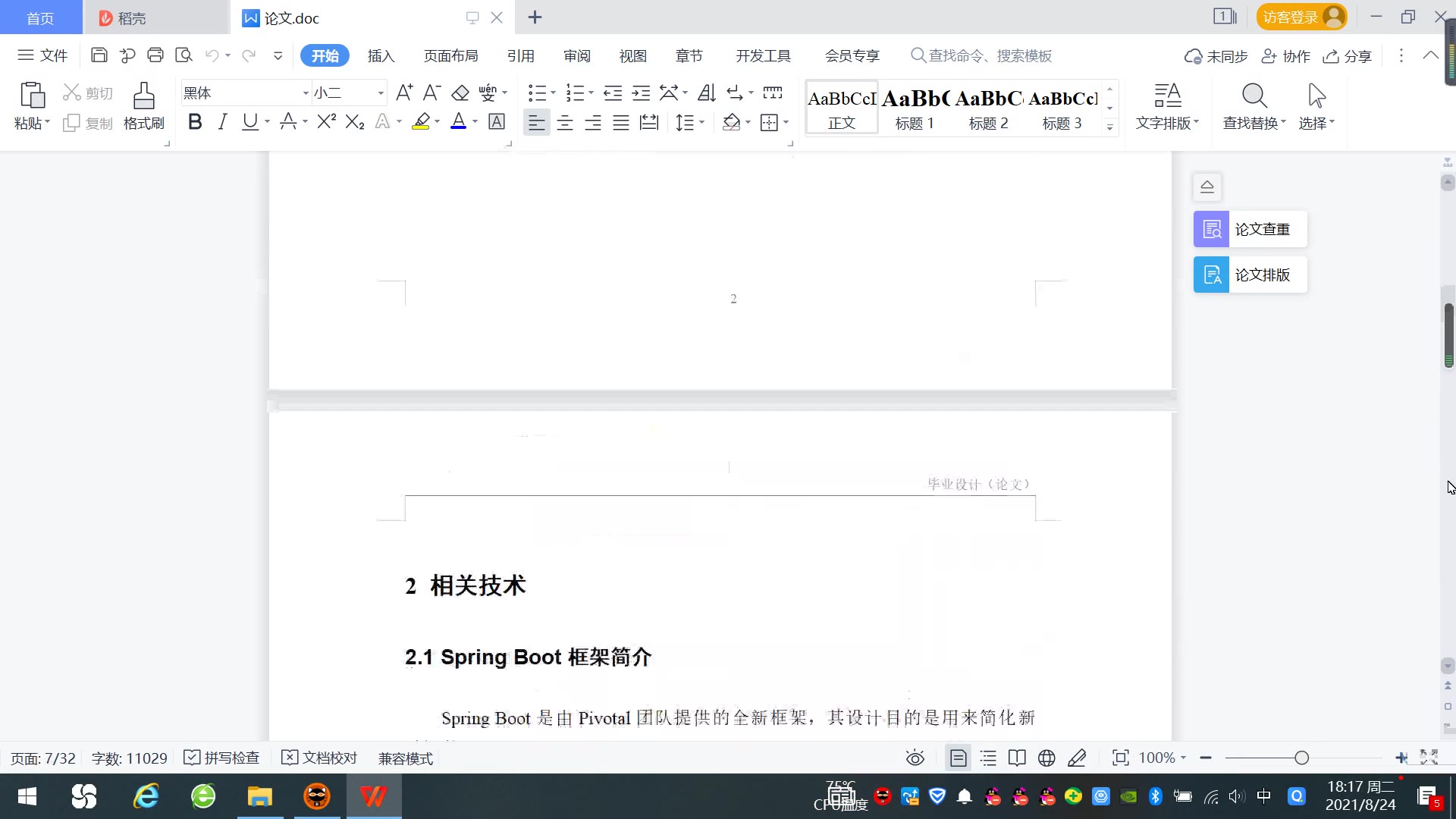The width and height of the screenshot is (1456, 819).
Task: Click the vertical scrollbar thumb
Action: (x=1448, y=334)
